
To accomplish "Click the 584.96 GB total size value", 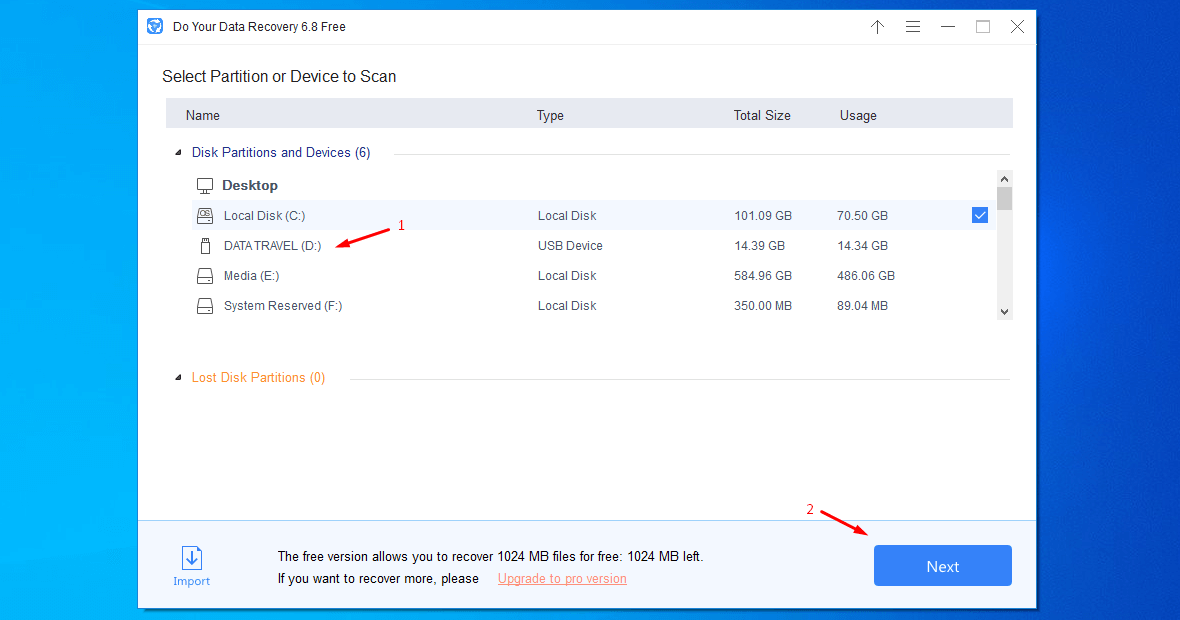I will tap(763, 275).
